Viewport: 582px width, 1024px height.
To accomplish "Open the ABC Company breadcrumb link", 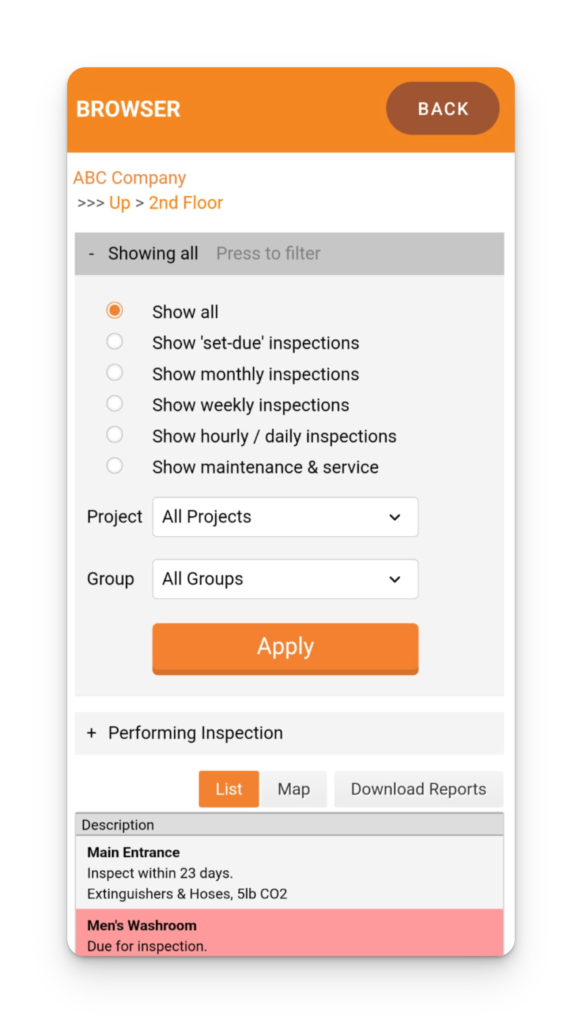I will [129, 178].
